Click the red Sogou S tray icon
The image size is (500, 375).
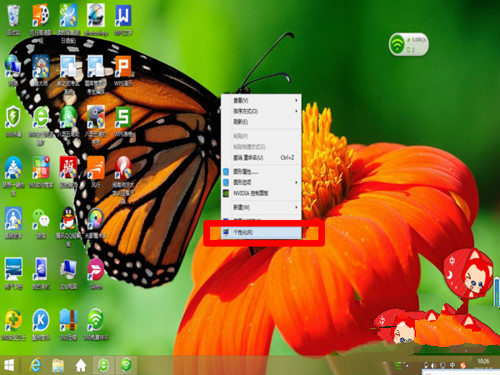click(x=463, y=365)
